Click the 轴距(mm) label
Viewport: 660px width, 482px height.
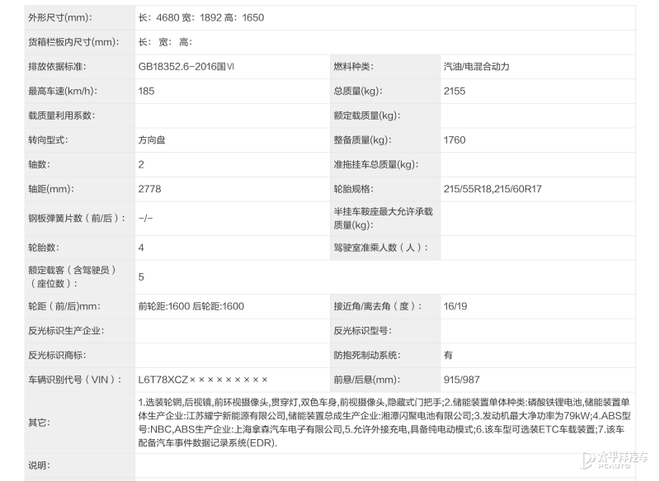pyautogui.click(x=51, y=189)
